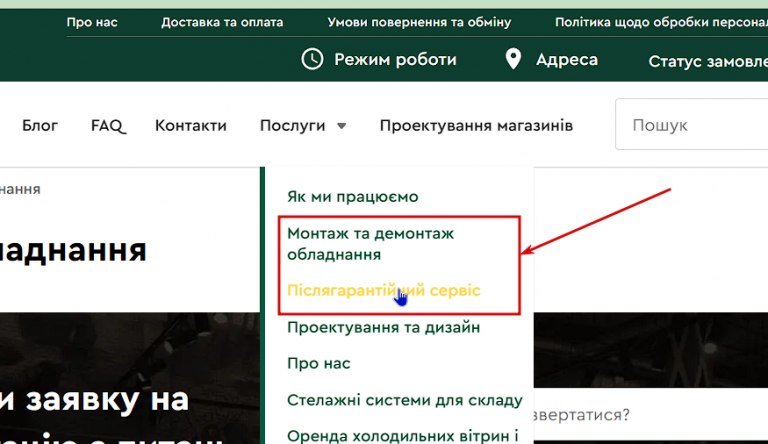This screenshot has height=444, width=768.
Task: Go to the Блог page
Action: click(40, 125)
